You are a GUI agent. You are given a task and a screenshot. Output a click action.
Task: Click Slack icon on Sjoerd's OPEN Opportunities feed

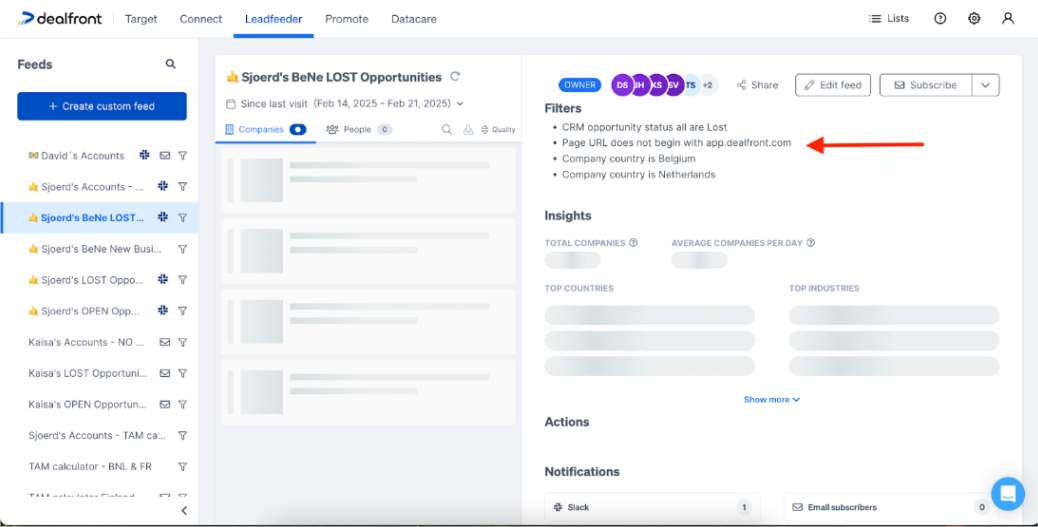coord(163,311)
